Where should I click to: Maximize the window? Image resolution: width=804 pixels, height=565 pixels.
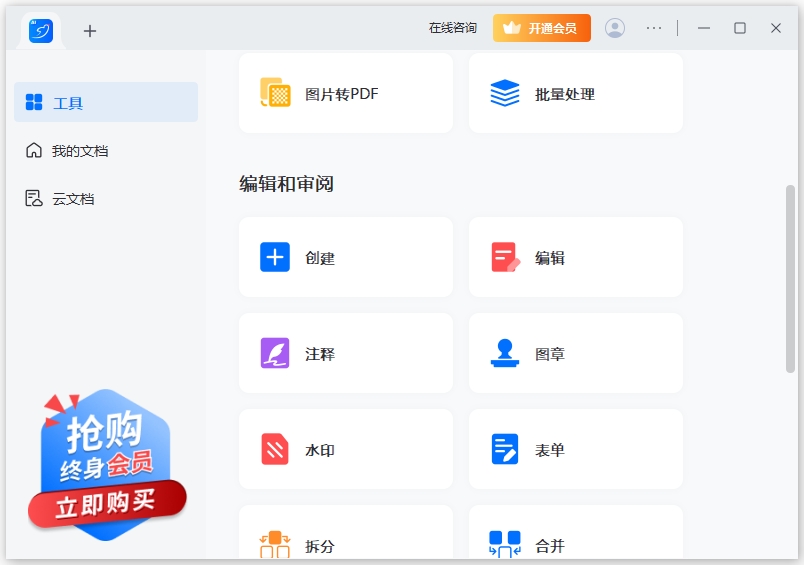739,28
